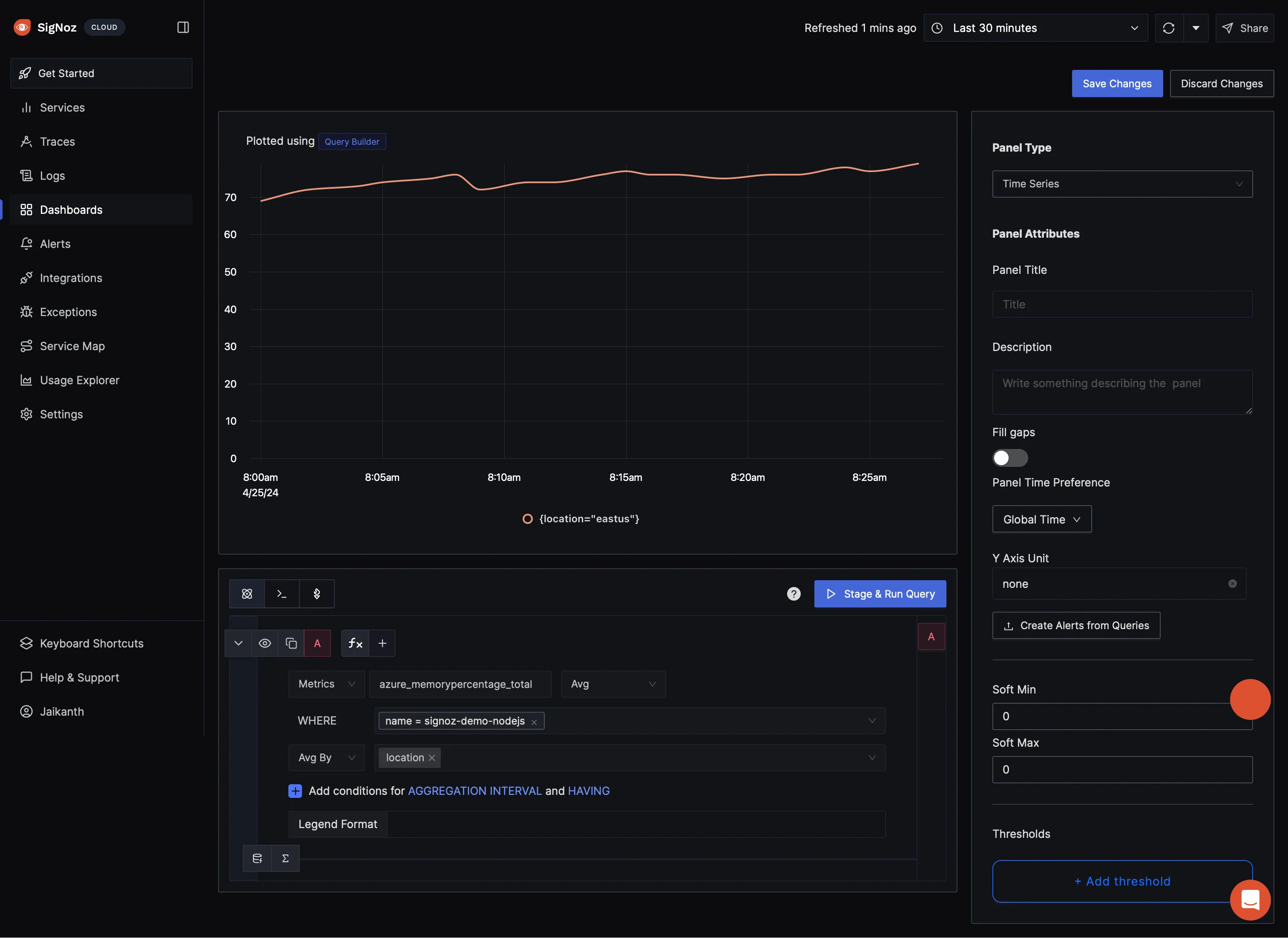The height and width of the screenshot is (938, 1288).
Task: Click the Share button
Action: [x=1244, y=28]
